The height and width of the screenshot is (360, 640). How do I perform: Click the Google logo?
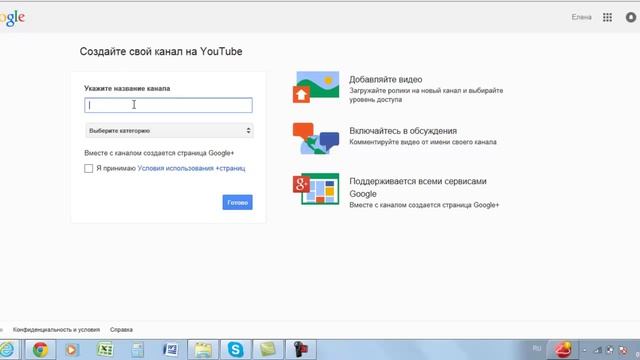point(12,18)
